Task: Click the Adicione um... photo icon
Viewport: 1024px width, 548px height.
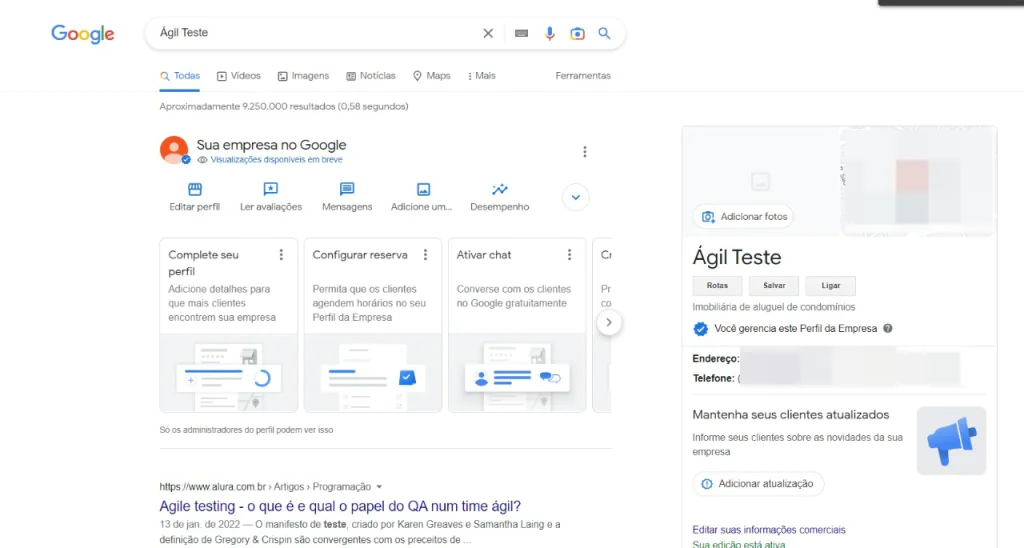Action: pos(423,189)
